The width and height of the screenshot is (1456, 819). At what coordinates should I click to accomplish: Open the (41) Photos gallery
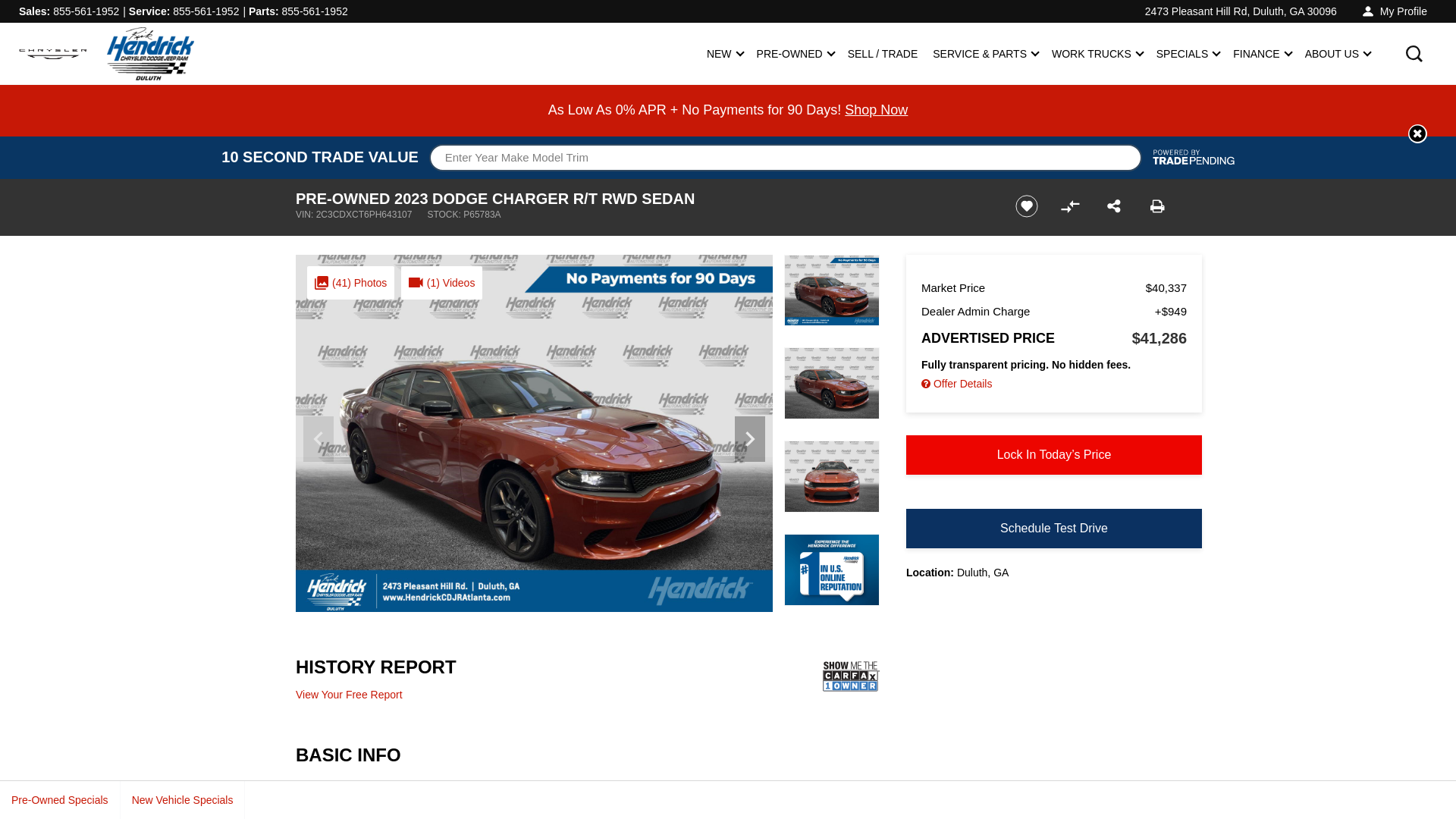click(350, 283)
